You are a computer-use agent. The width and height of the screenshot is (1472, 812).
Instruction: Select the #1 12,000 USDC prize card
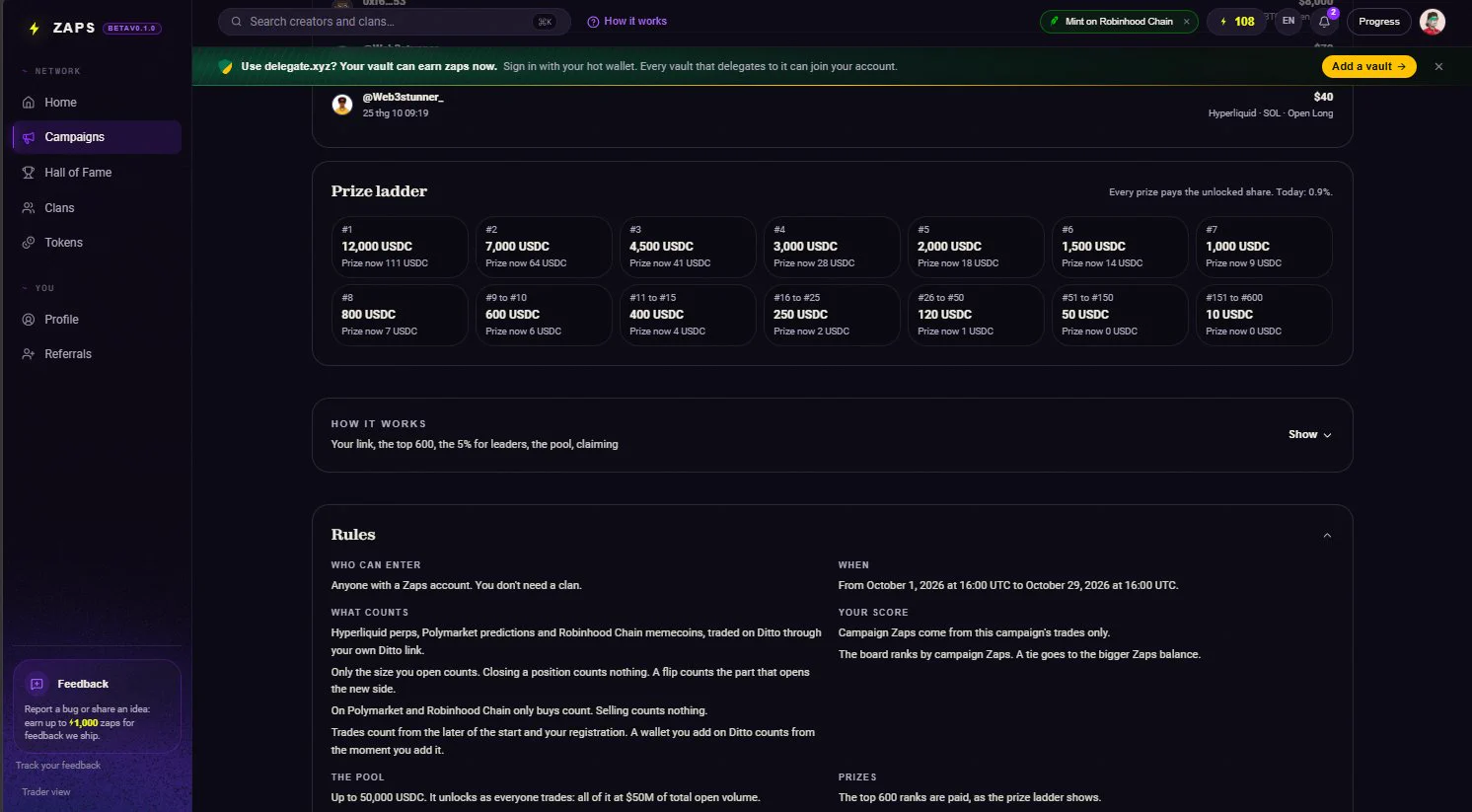pyautogui.click(x=400, y=247)
